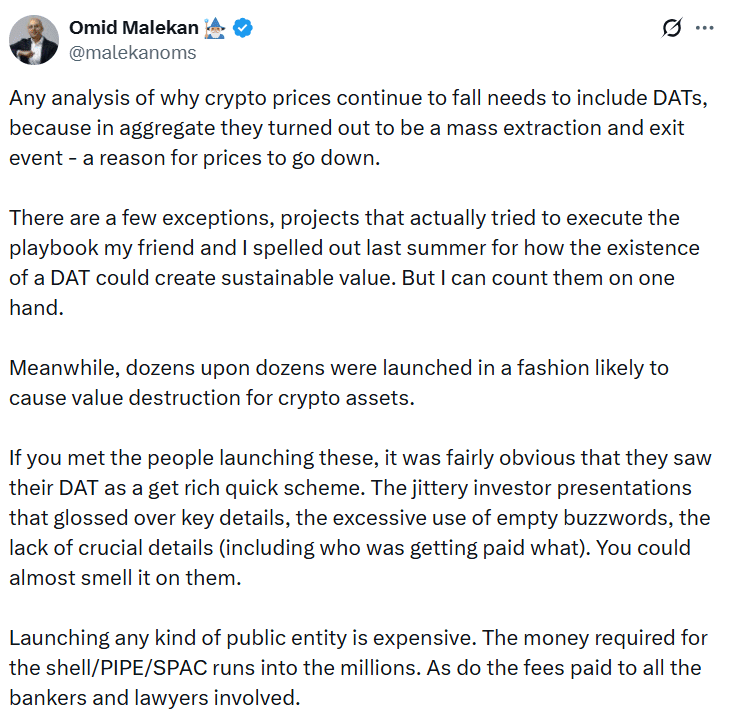
Task: Visit the @malekanoms handle link
Action: (x=132, y=53)
